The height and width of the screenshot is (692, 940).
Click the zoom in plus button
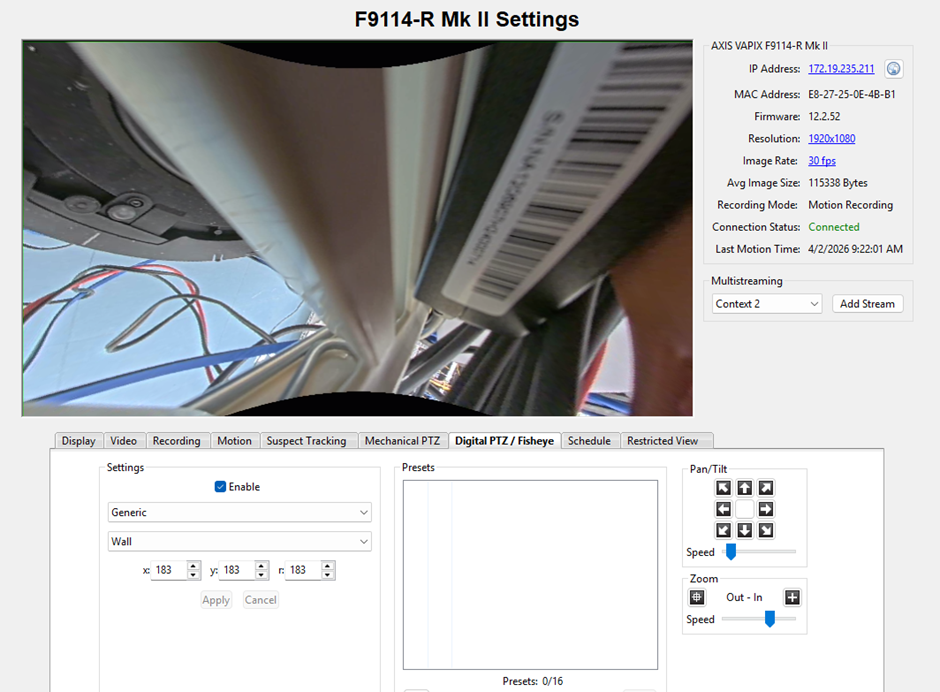click(792, 598)
